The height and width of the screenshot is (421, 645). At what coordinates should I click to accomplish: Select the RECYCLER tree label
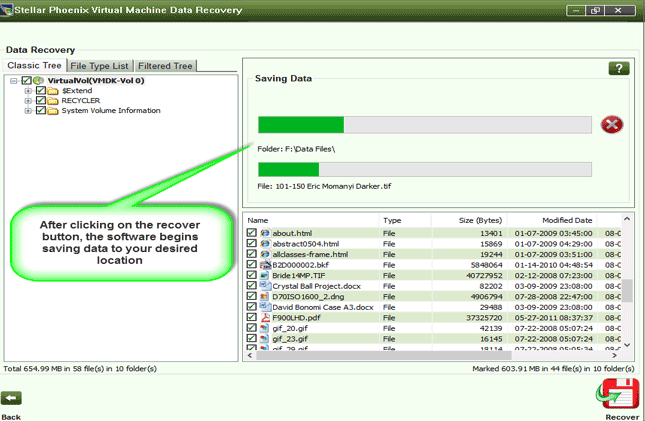(81, 101)
